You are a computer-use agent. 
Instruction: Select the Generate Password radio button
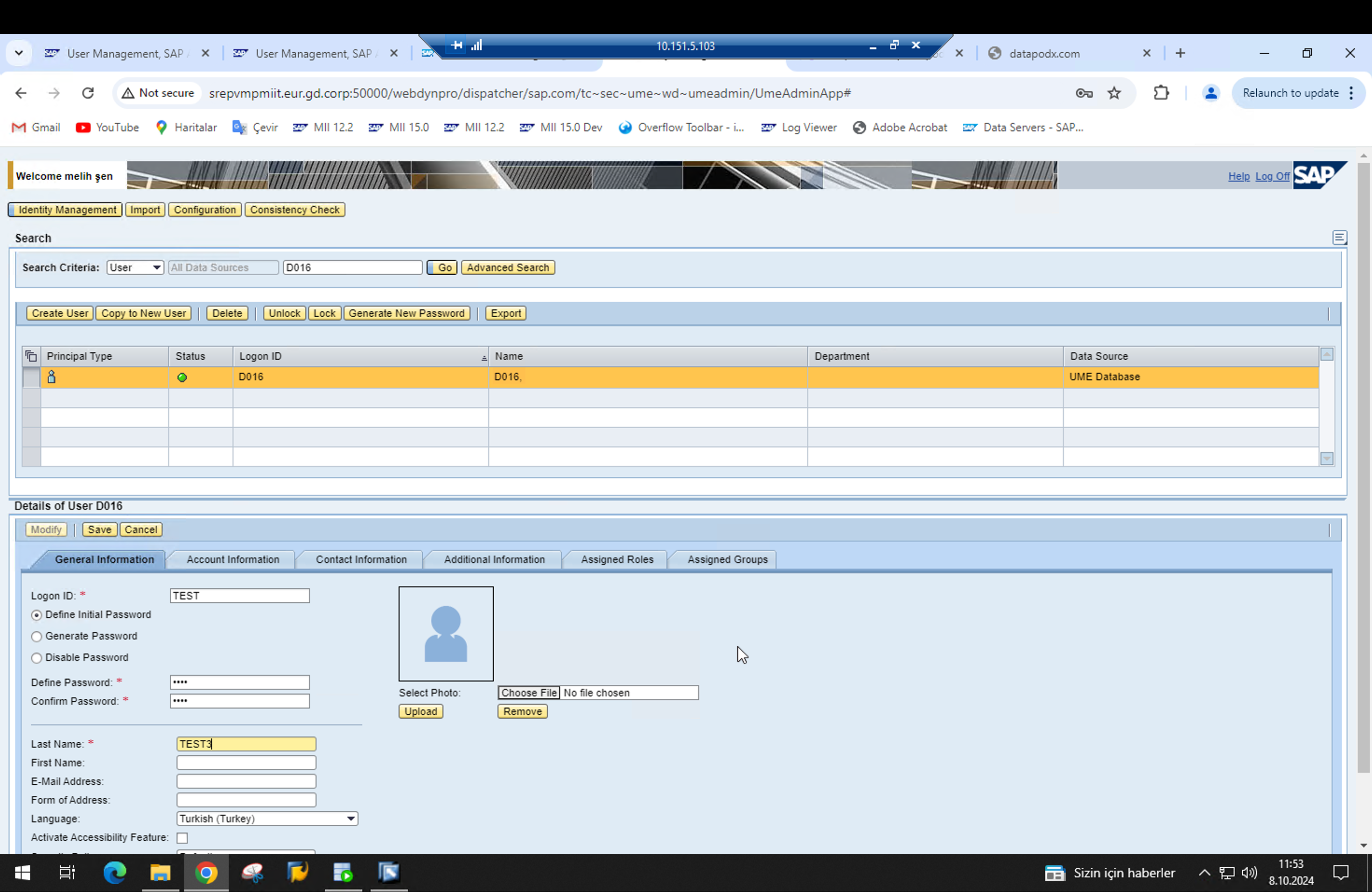[x=37, y=637]
